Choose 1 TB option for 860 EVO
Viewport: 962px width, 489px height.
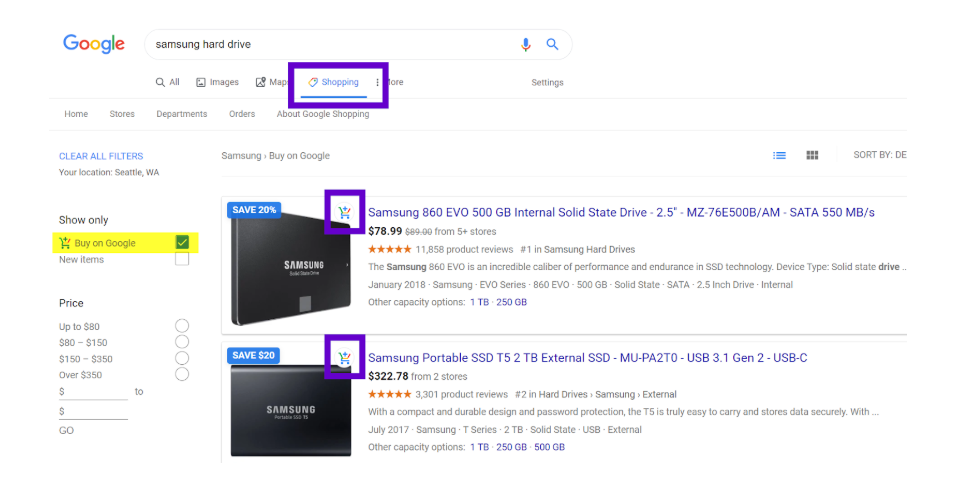click(x=480, y=302)
